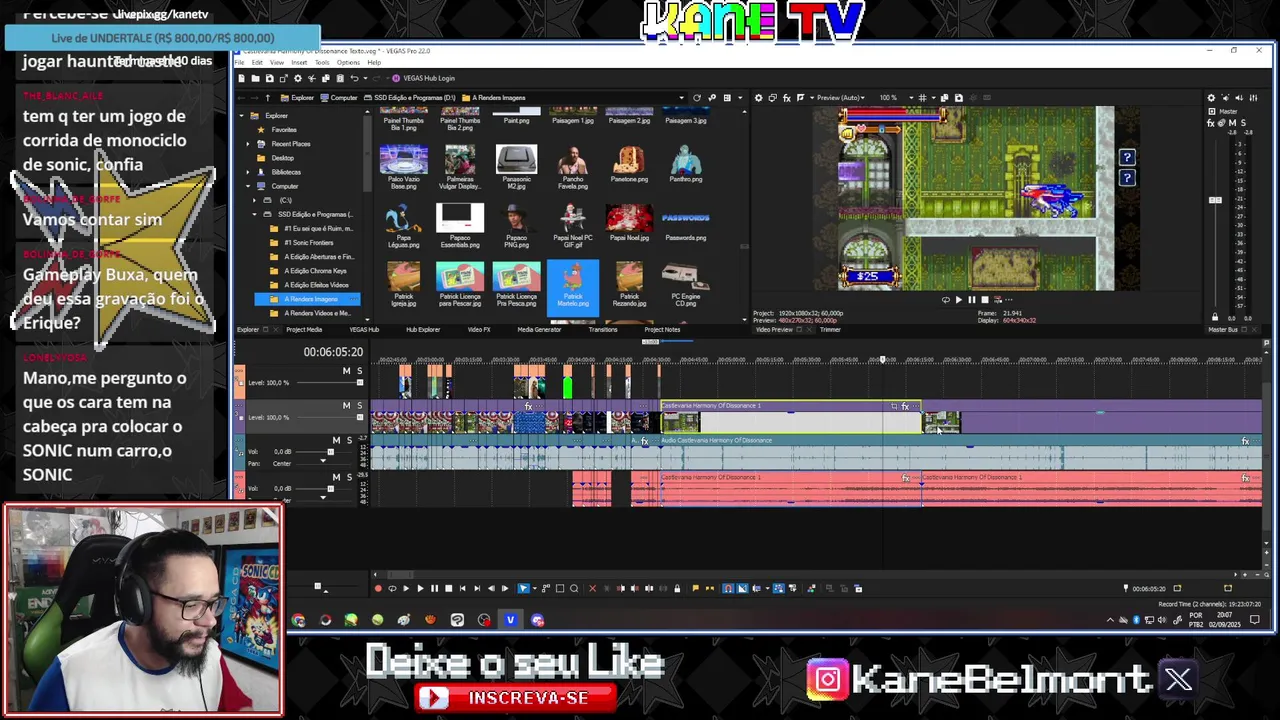Open Chrome from the Windows taskbar

298,620
